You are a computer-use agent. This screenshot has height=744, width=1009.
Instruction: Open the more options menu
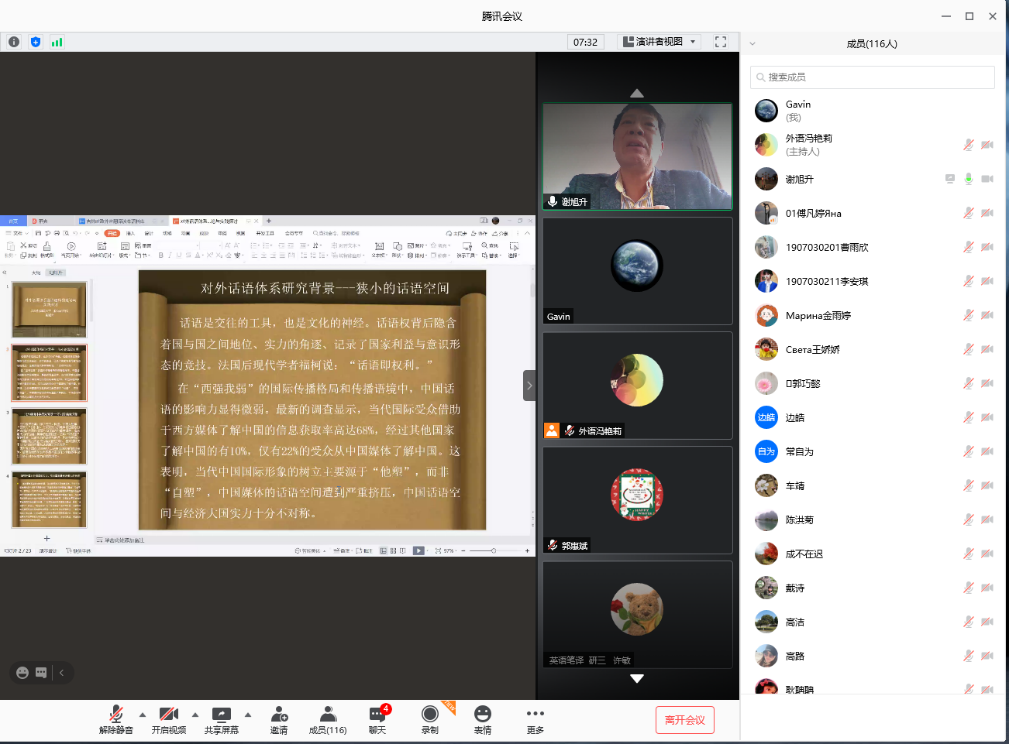pyautogui.click(x=535, y=720)
